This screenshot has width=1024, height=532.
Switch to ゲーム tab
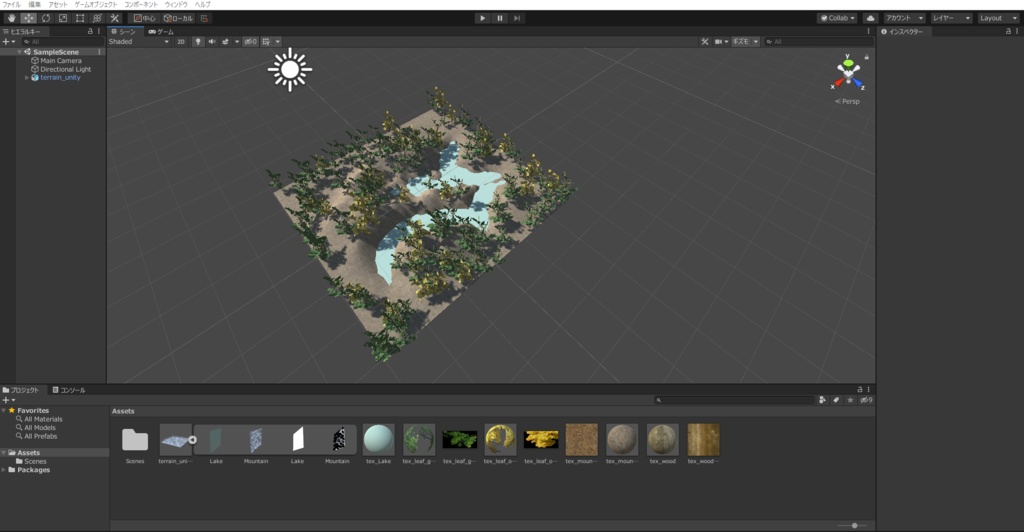pyautogui.click(x=161, y=31)
